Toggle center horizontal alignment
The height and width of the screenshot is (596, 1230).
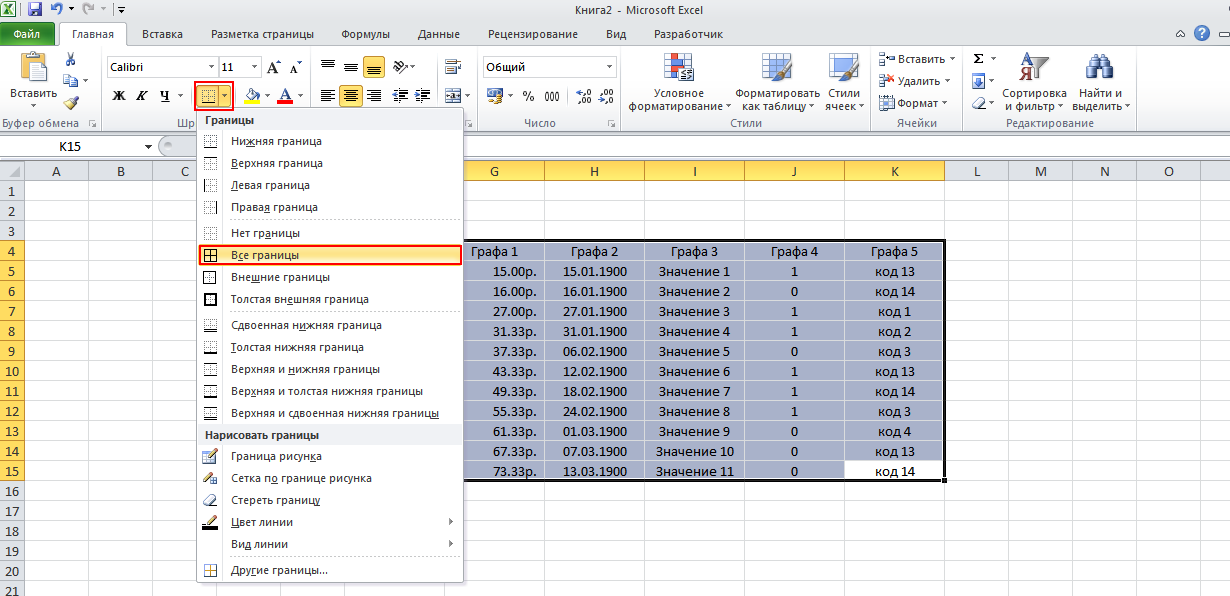[x=350, y=96]
